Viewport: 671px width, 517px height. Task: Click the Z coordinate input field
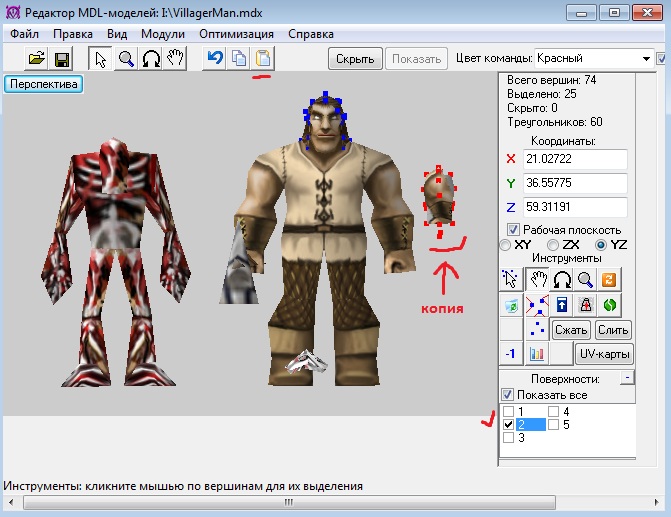pyautogui.click(x=575, y=207)
